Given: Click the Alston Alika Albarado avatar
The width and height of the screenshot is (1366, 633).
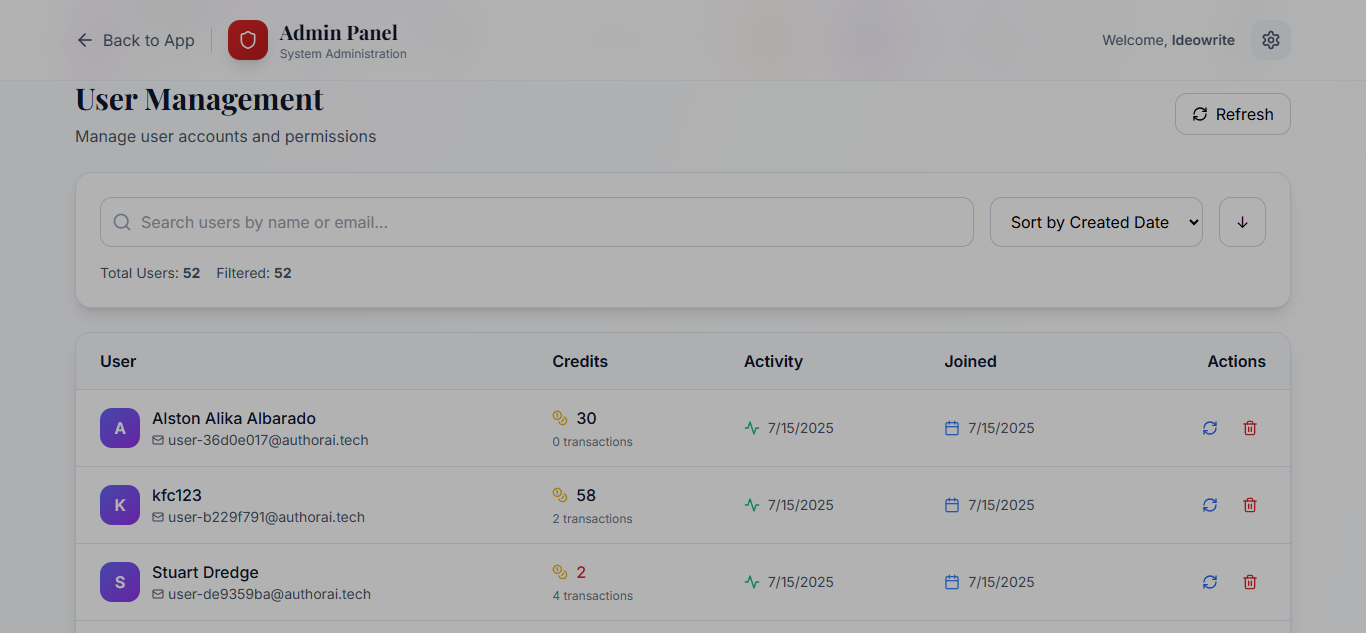Looking at the screenshot, I should [x=120, y=428].
